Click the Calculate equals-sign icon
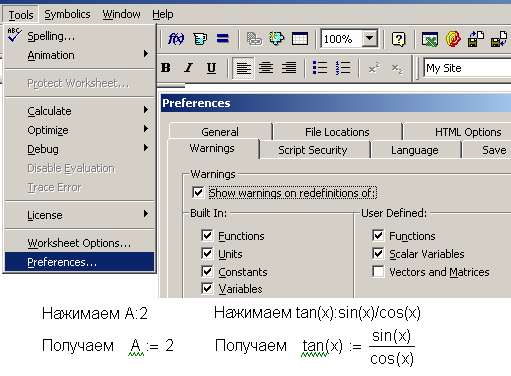The width and height of the screenshot is (511, 376). tap(223, 39)
